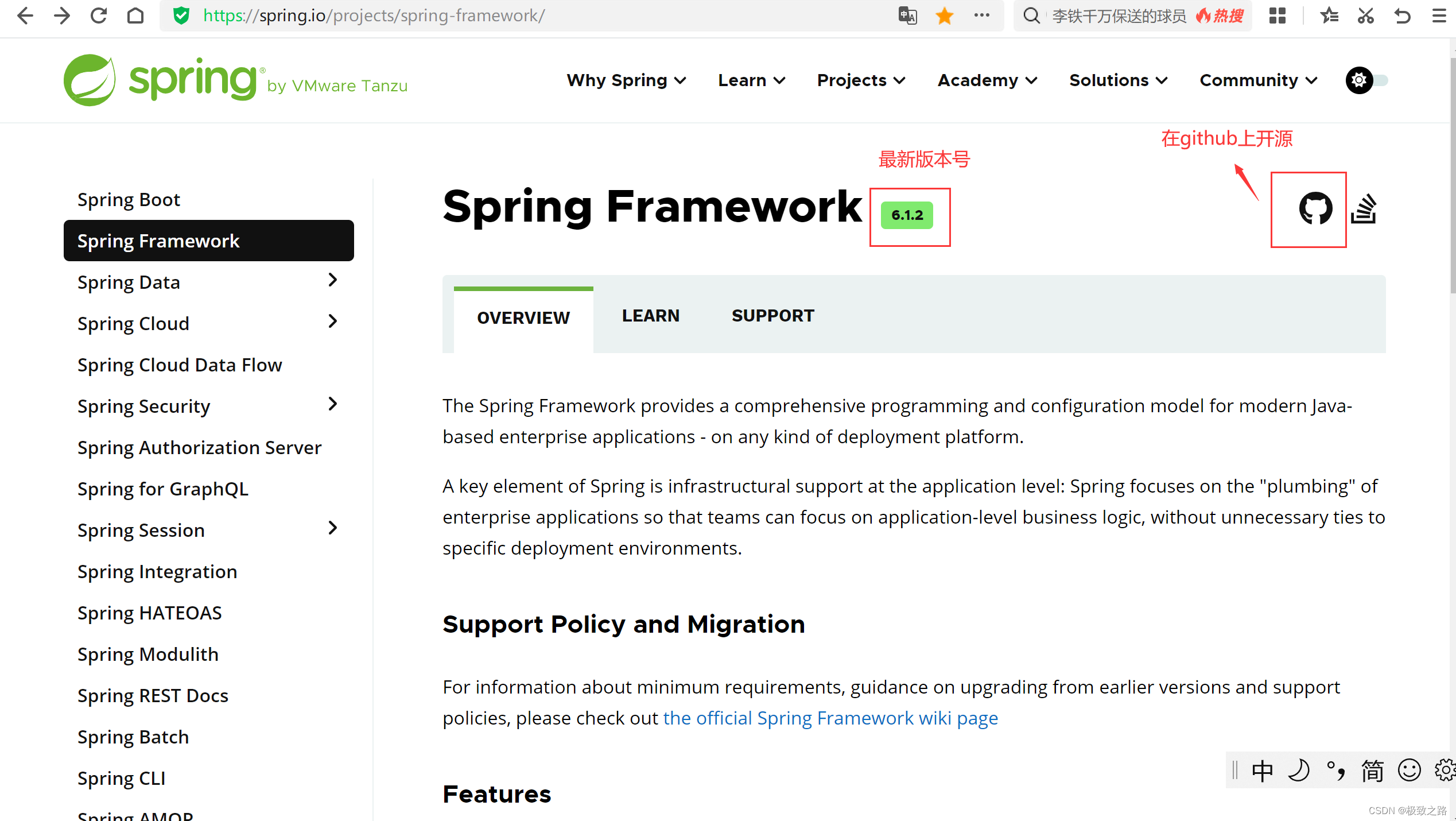The height and width of the screenshot is (821, 1456).
Task: Click the Support Policy and Migration heading
Action: point(623,625)
